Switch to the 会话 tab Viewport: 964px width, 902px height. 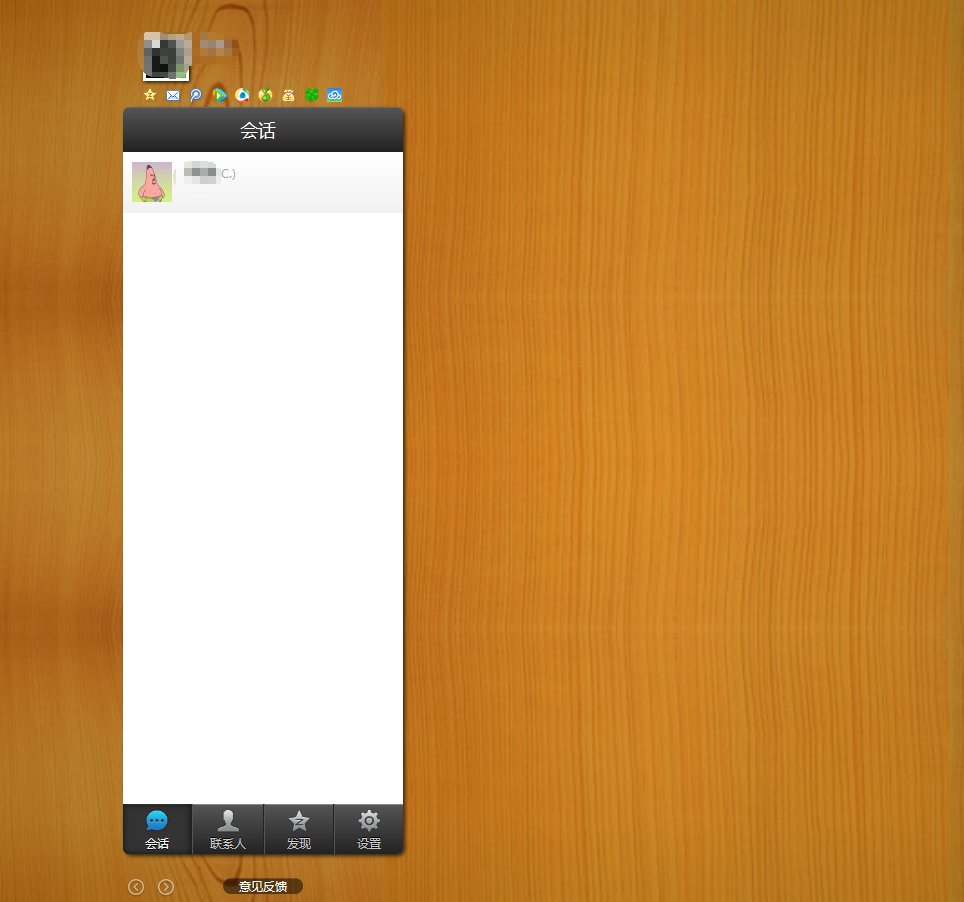pos(157,830)
